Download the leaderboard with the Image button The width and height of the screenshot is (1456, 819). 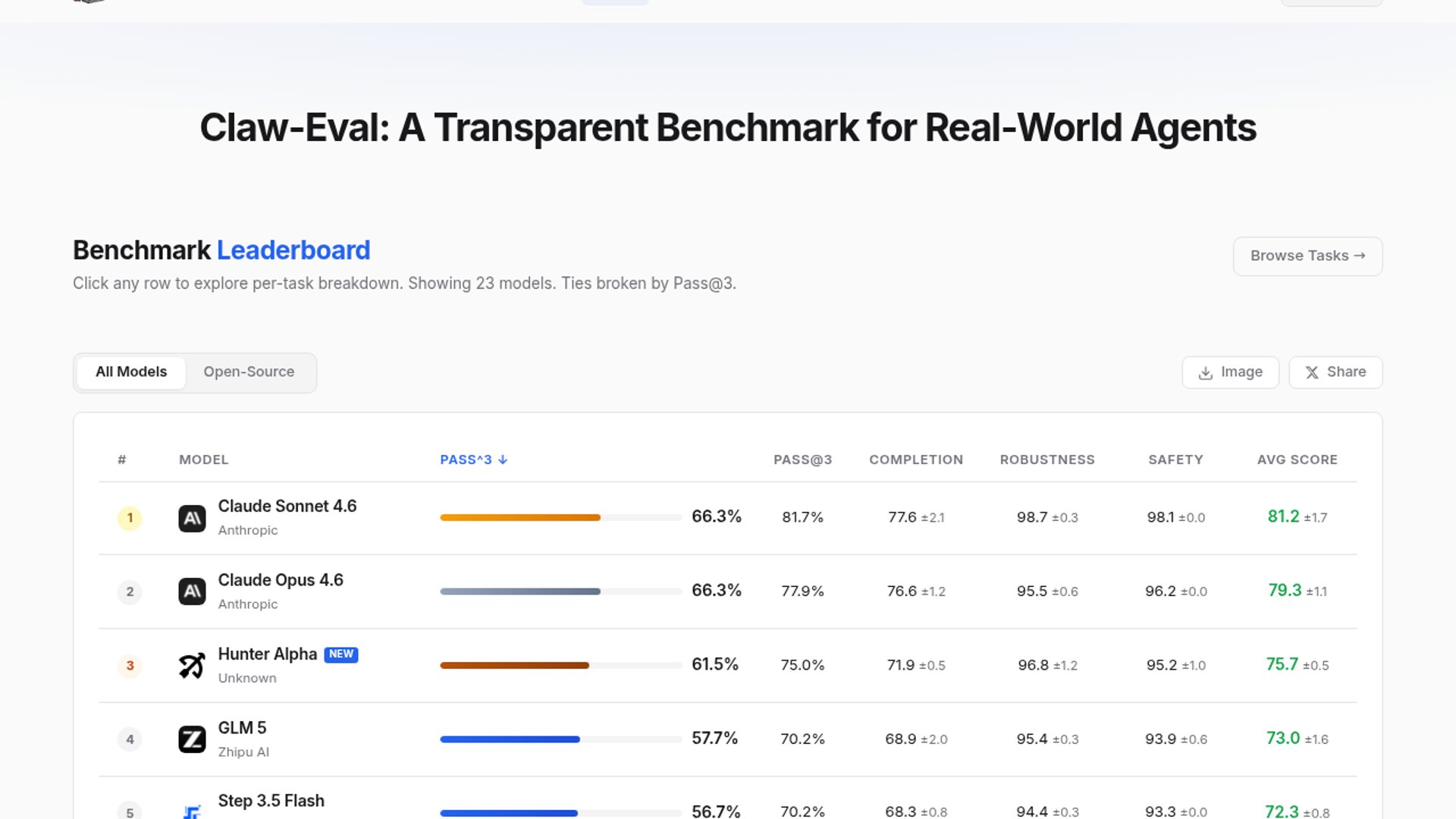pos(1230,372)
